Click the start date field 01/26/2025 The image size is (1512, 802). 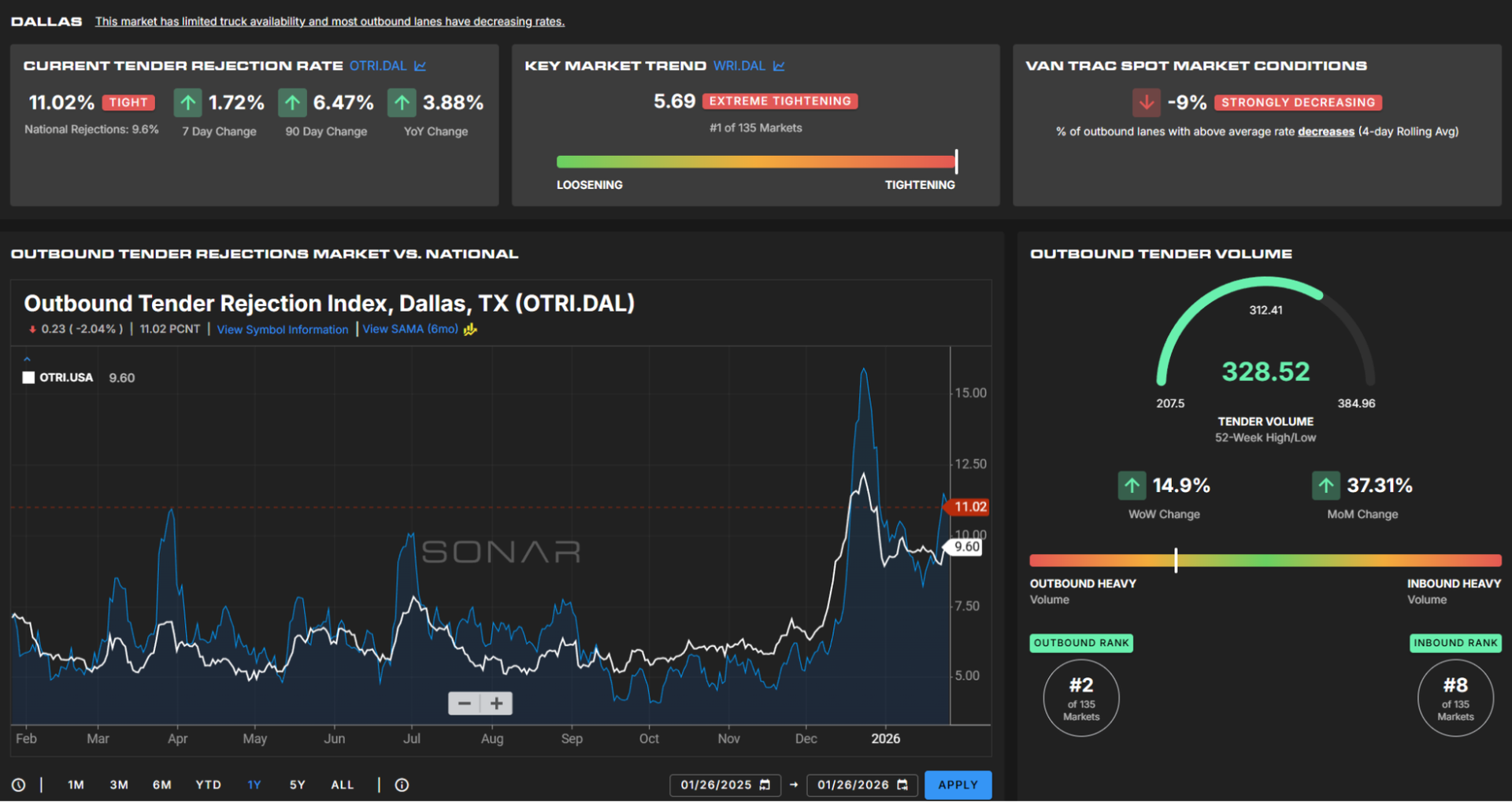[715, 785]
